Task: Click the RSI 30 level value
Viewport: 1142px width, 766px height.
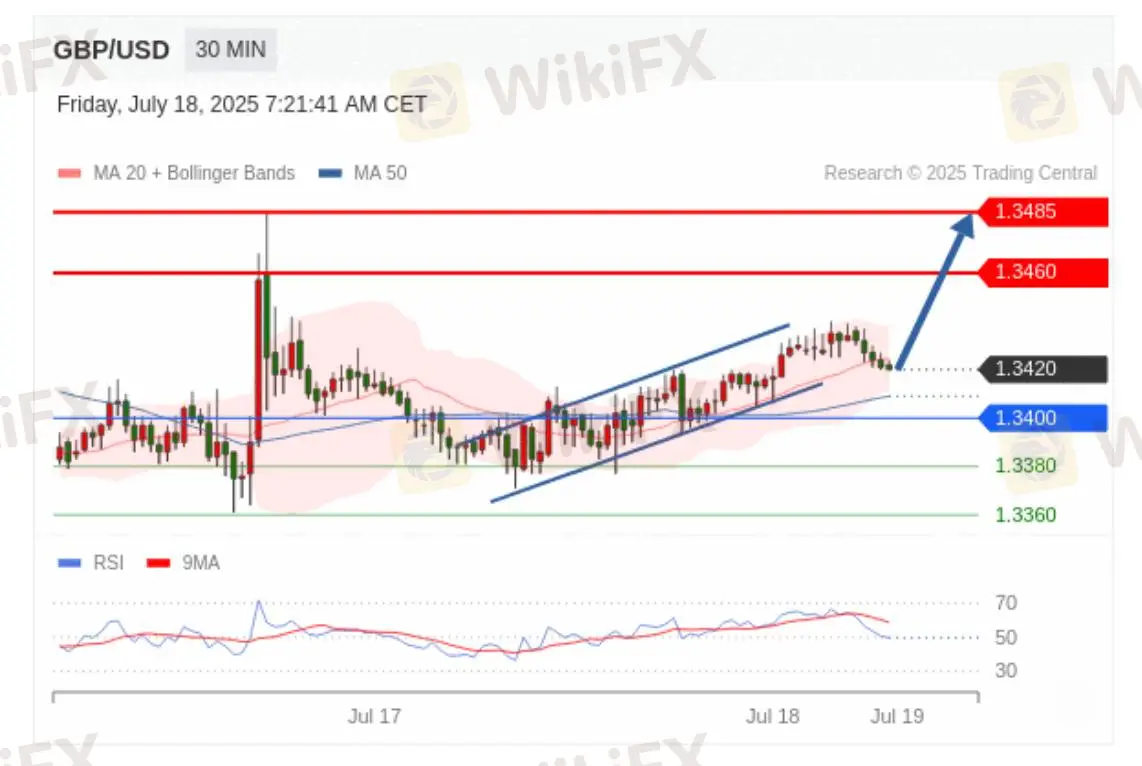Action: 1006,671
